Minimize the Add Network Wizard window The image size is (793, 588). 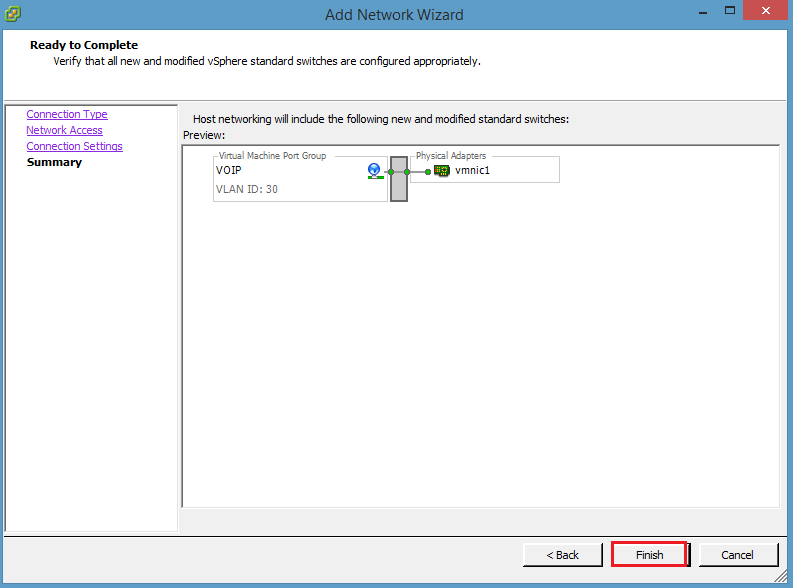pyautogui.click(x=702, y=12)
